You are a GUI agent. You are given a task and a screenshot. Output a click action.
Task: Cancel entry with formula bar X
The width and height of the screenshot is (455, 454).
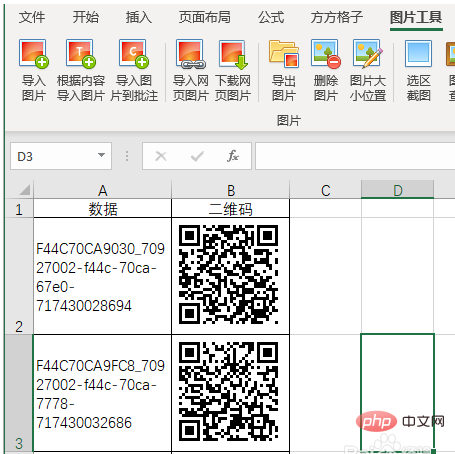pyautogui.click(x=161, y=156)
